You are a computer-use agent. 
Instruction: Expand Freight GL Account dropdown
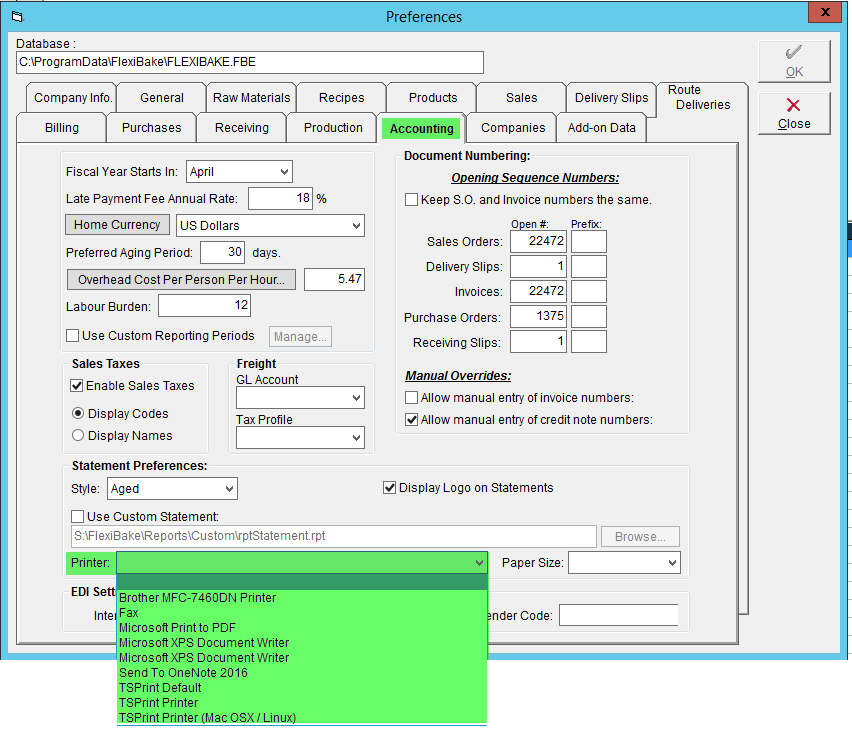coord(356,398)
